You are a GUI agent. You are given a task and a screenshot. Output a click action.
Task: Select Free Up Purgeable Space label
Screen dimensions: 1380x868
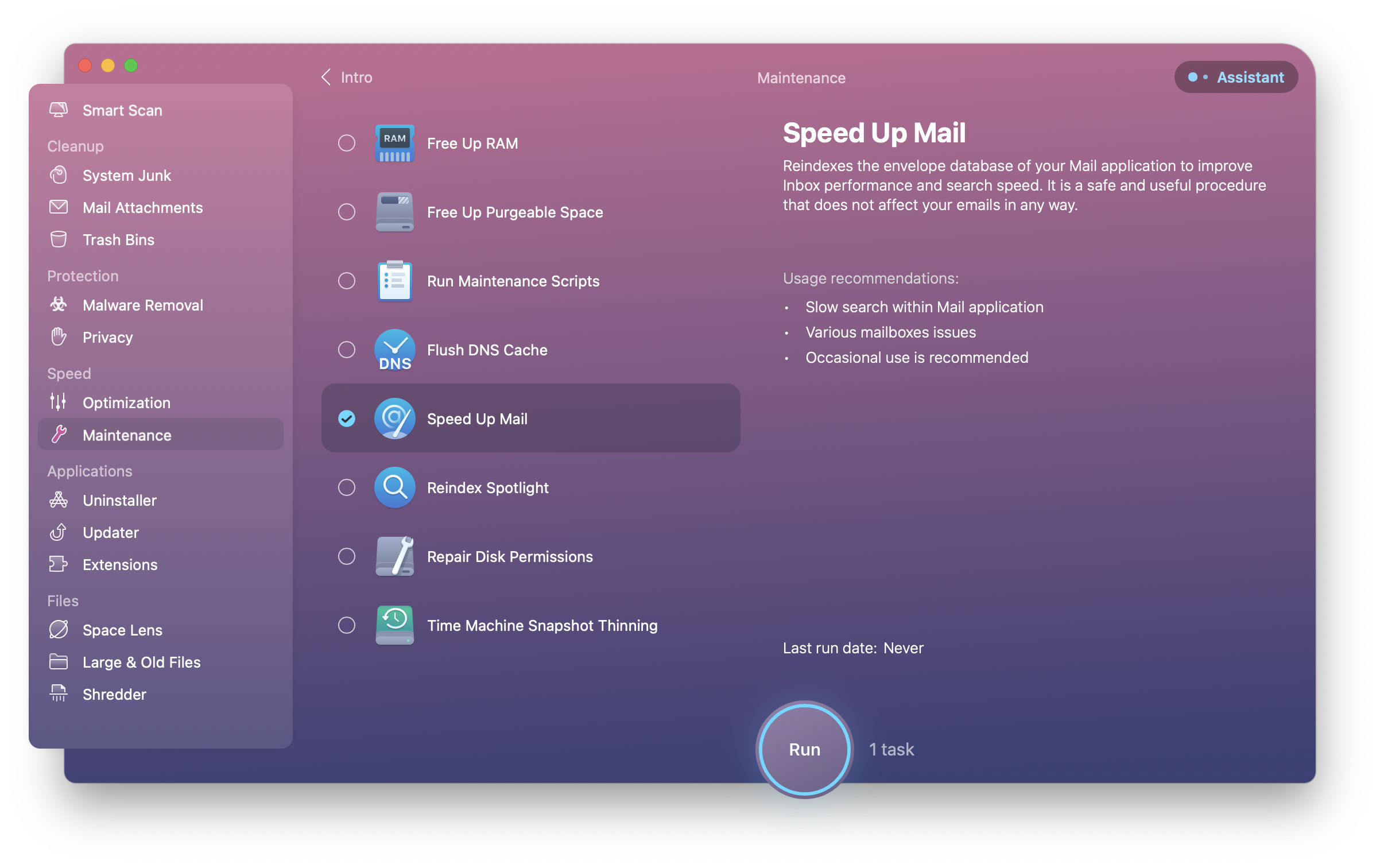(x=515, y=212)
